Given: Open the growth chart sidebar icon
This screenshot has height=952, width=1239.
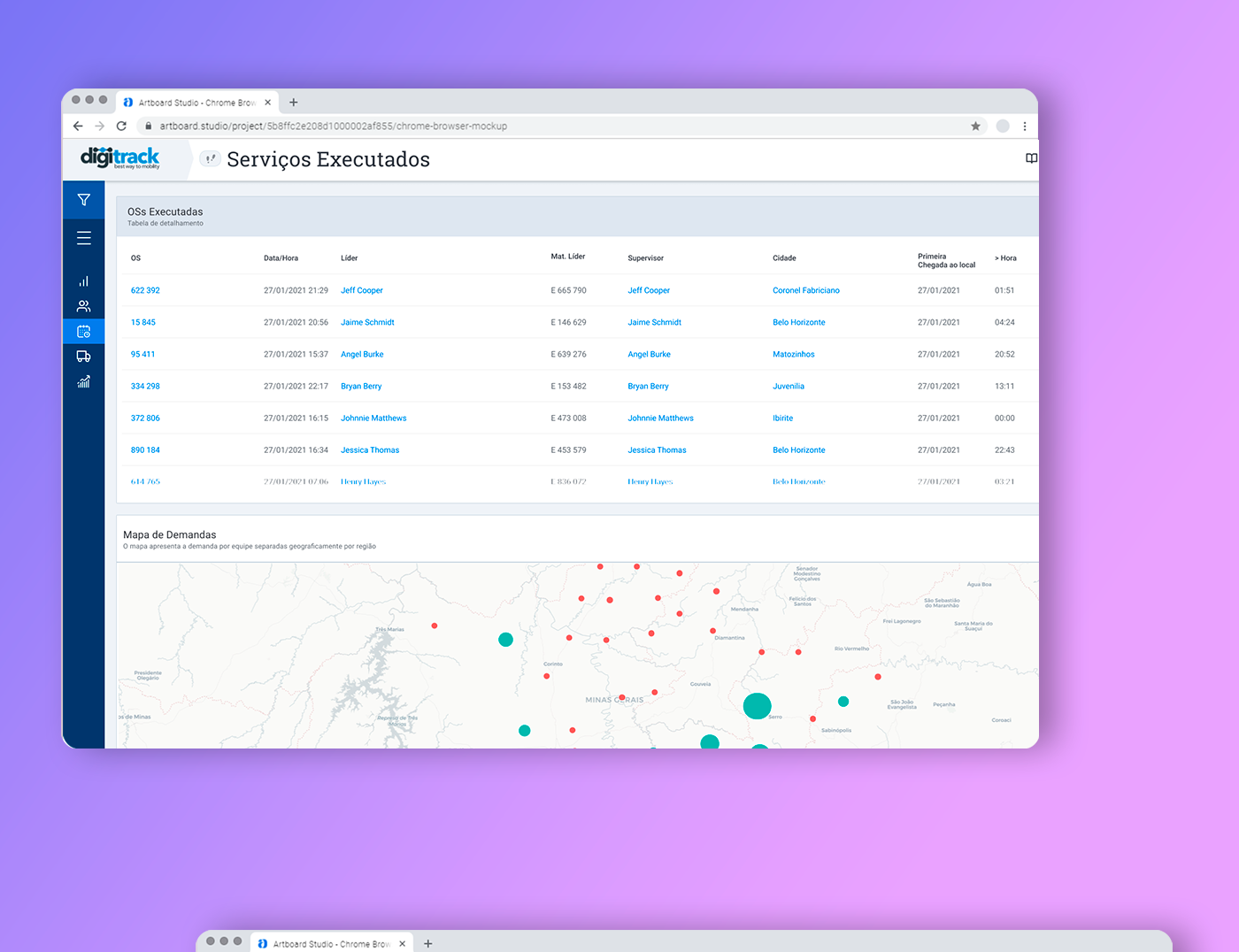Looking at the screenshot, I should 83,381.
